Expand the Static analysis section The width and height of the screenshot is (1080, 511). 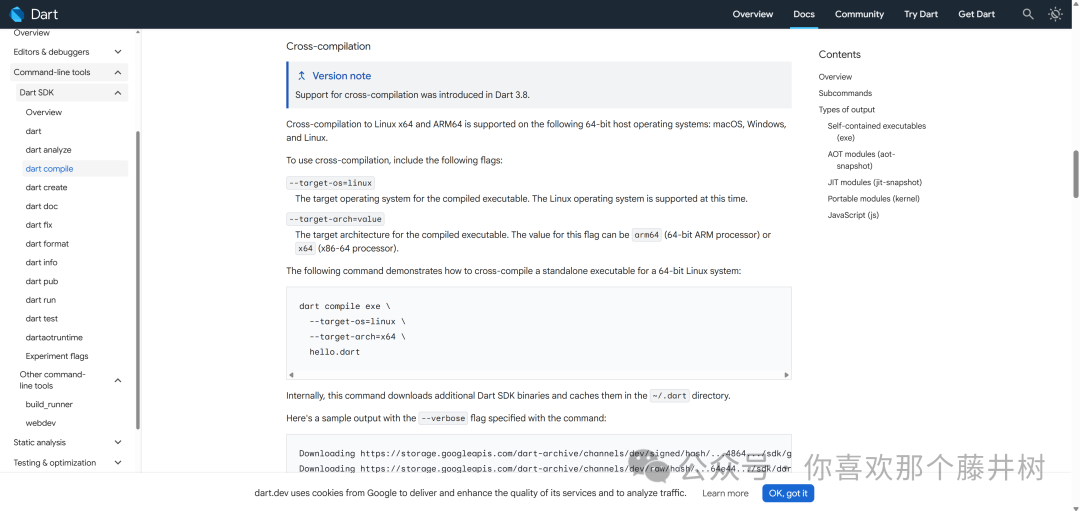coord(118,442)
